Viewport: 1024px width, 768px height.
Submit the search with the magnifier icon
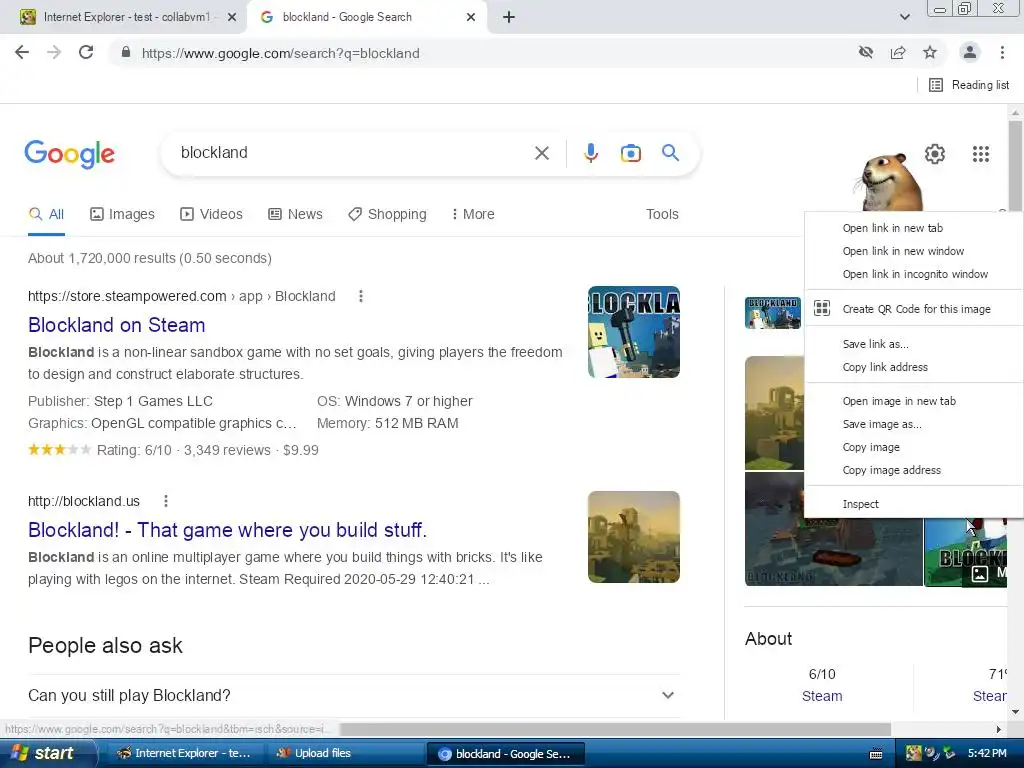670,153
